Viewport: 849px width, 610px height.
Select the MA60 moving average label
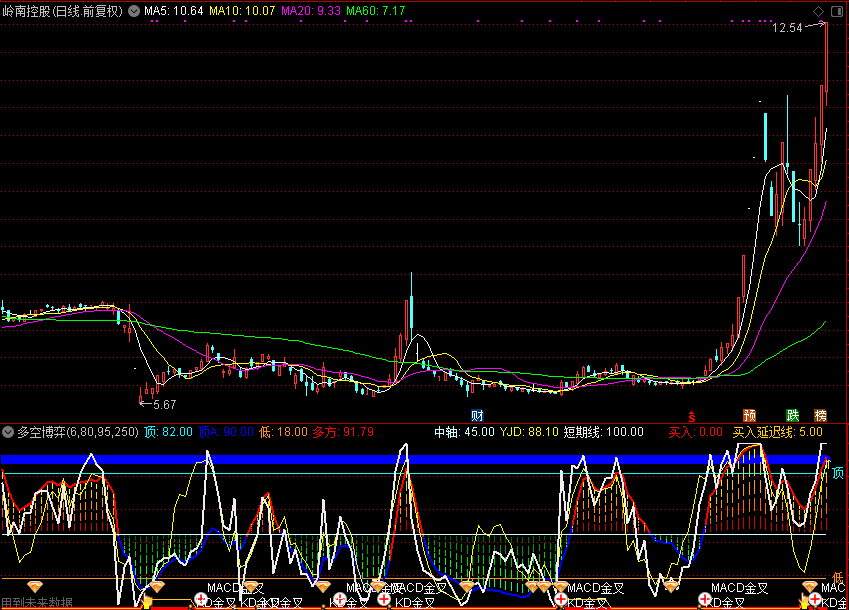376,11
